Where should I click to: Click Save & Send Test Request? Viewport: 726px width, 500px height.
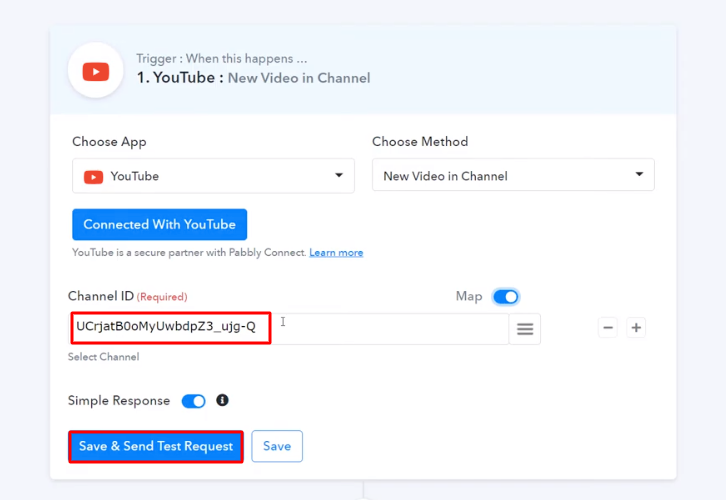pos(156,446)
